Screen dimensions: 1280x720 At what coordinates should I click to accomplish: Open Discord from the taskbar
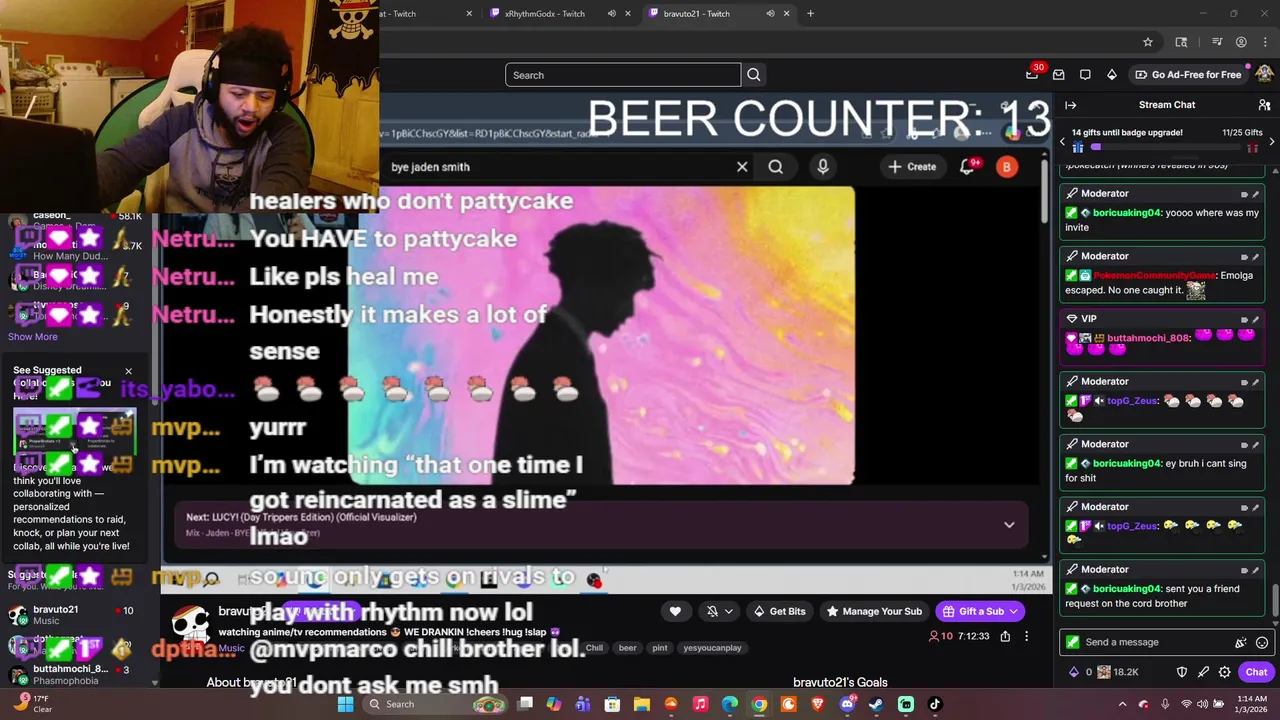click(x=847, y=704)
